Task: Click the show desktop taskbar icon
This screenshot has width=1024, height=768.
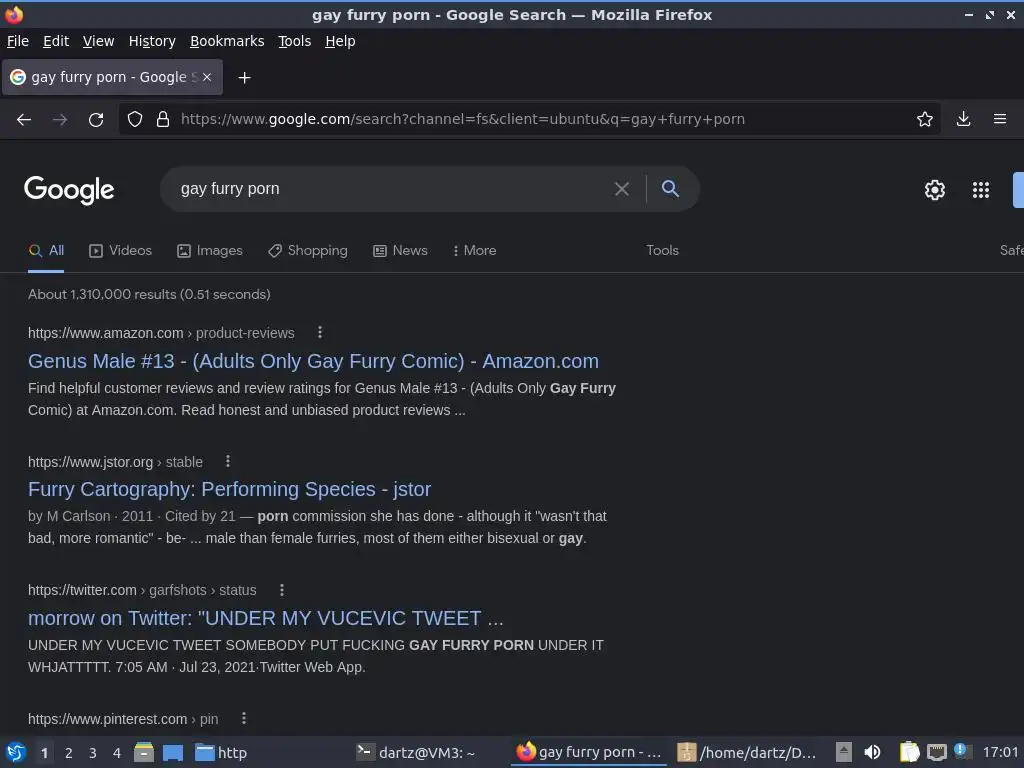Action: 173,753
